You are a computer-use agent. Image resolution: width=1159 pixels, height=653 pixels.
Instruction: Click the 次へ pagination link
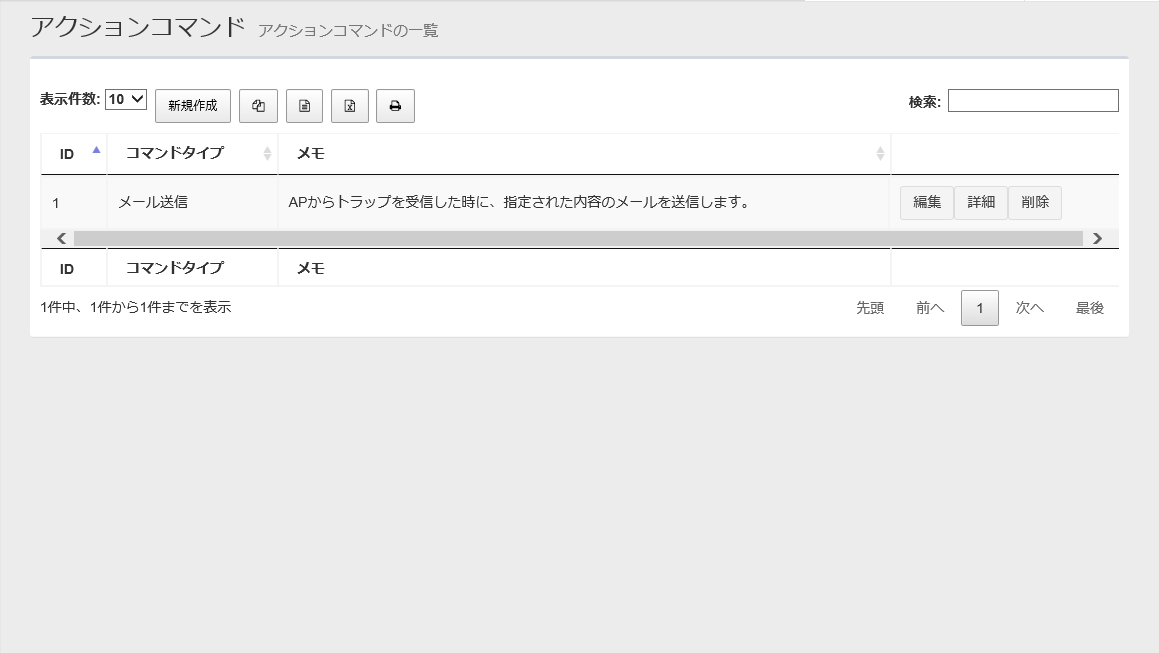coord(1030,308)
